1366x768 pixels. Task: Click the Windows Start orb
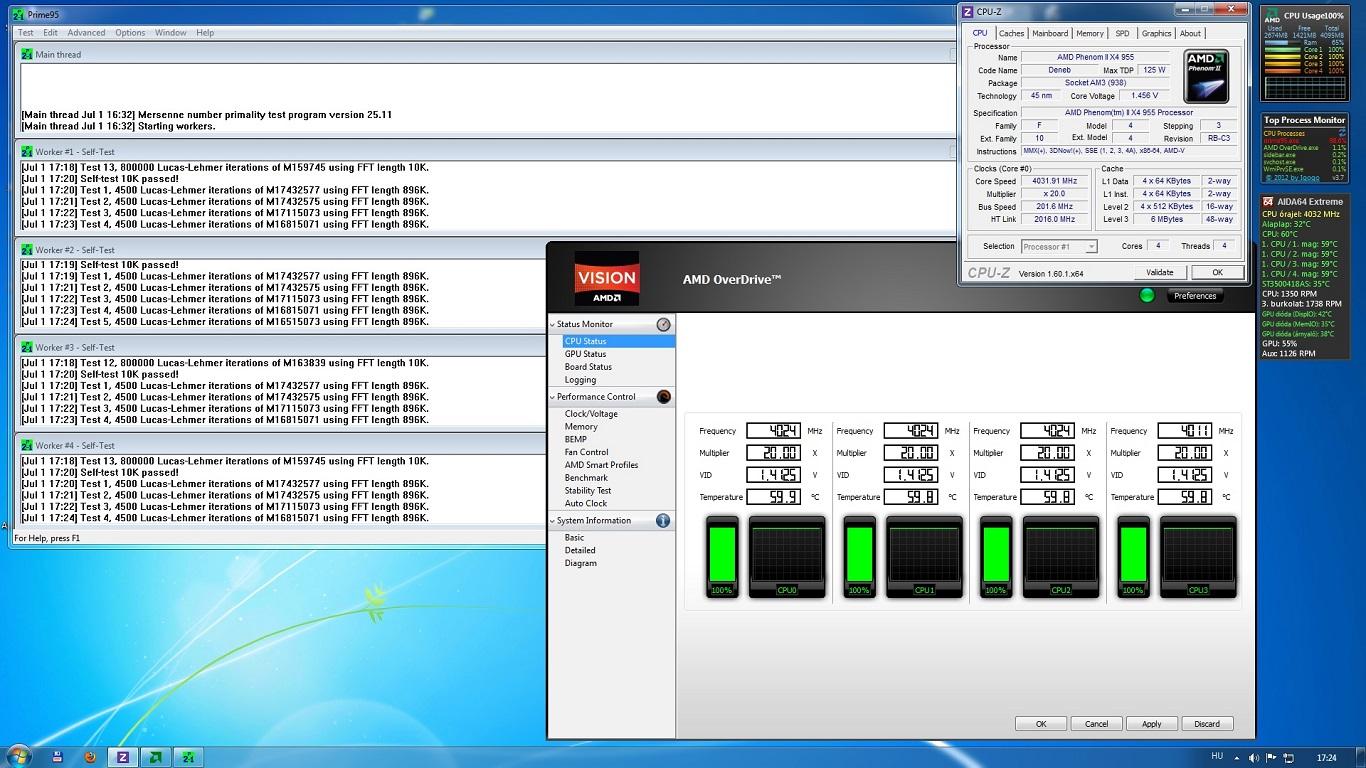coord(19,756)
